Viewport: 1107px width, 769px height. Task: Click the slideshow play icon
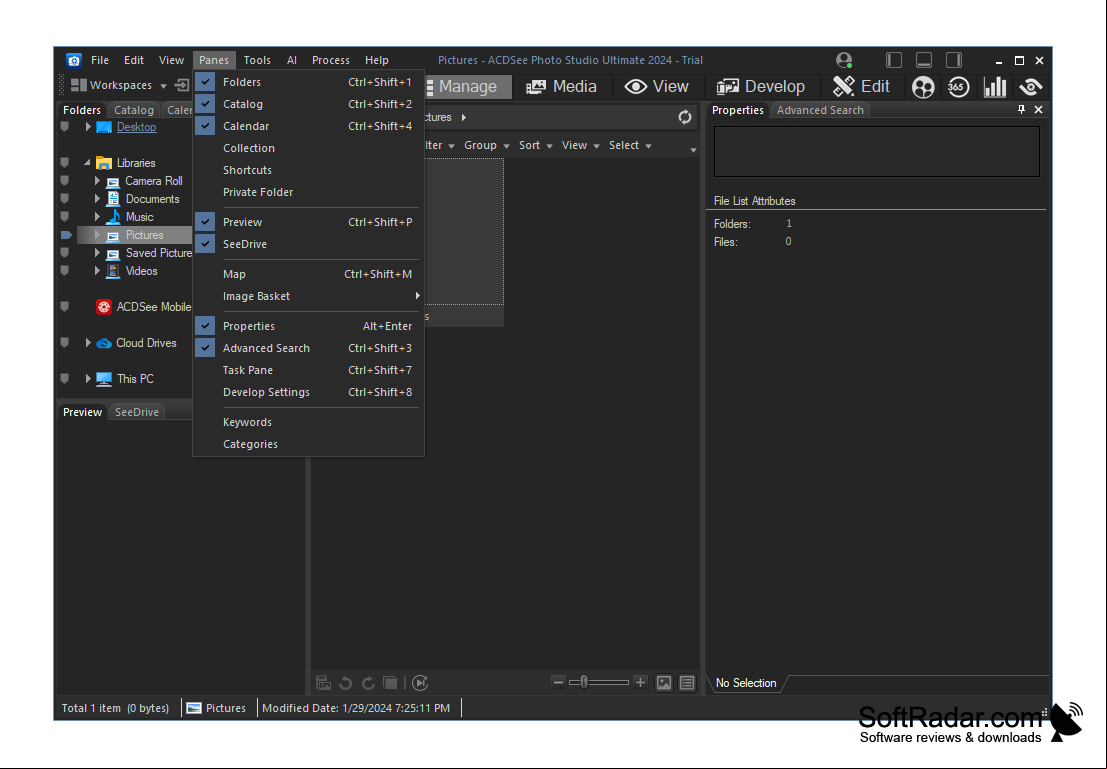[x=420, y=683]
